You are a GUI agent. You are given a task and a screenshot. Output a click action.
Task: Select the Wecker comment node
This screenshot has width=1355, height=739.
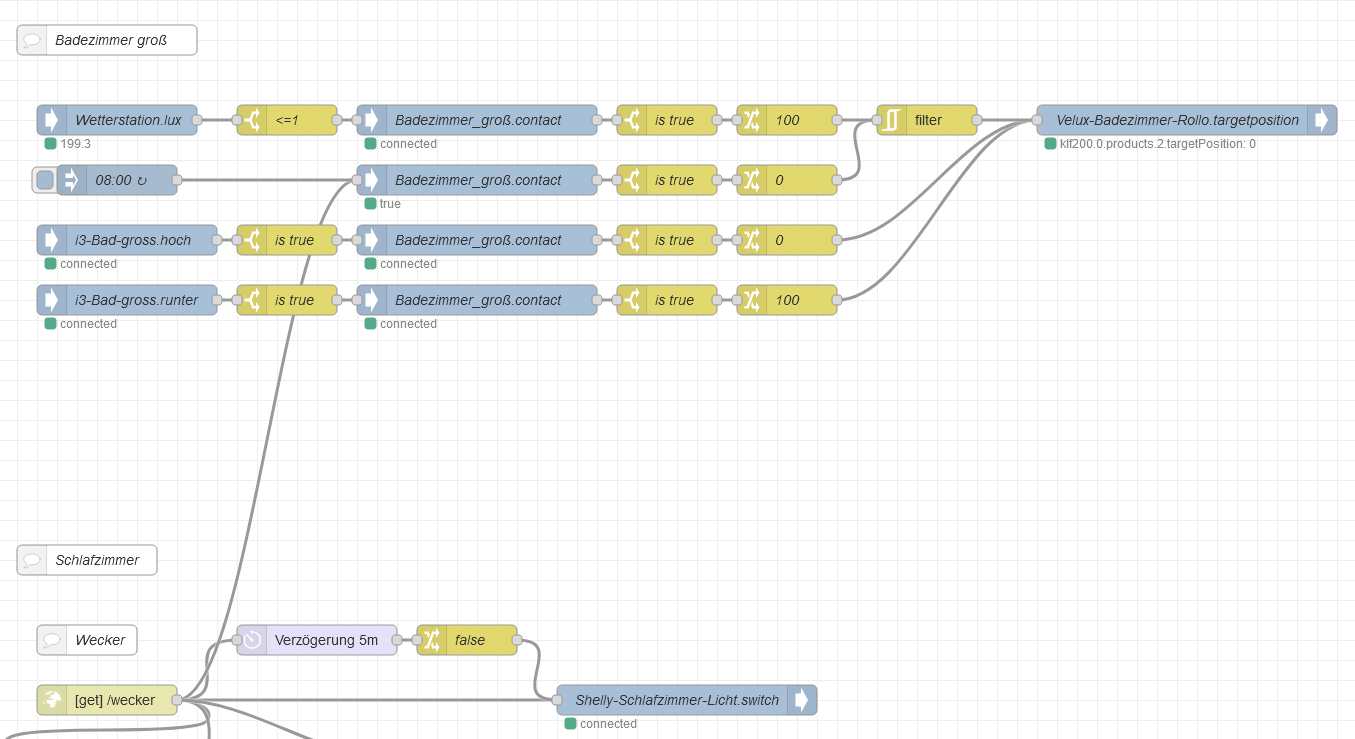tap(87, 640)
